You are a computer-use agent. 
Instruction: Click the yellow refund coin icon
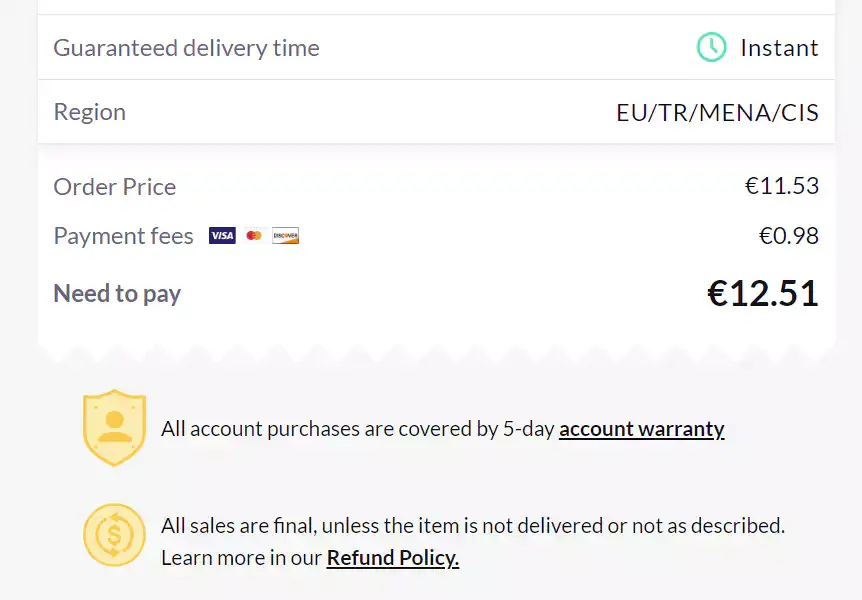coord(114,535)
